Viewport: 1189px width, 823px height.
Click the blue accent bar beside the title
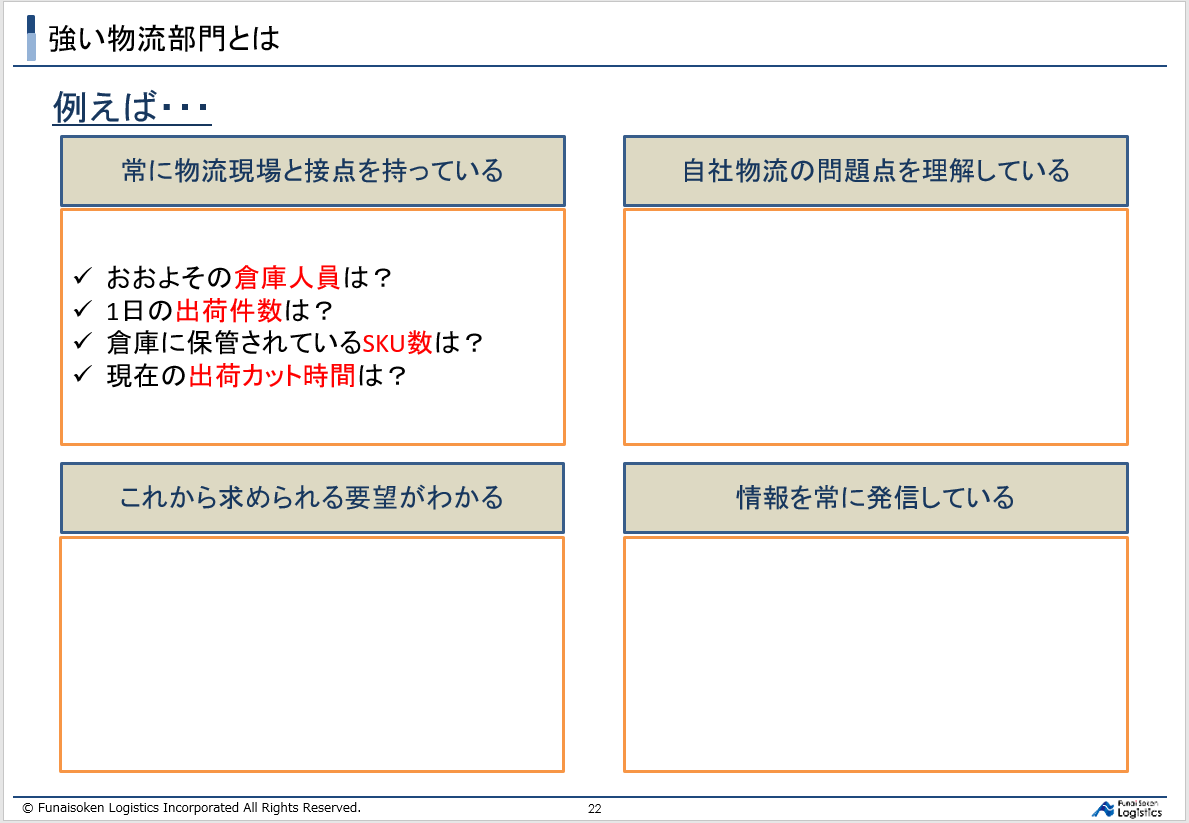pyautogui.click(x=31, y=37)
